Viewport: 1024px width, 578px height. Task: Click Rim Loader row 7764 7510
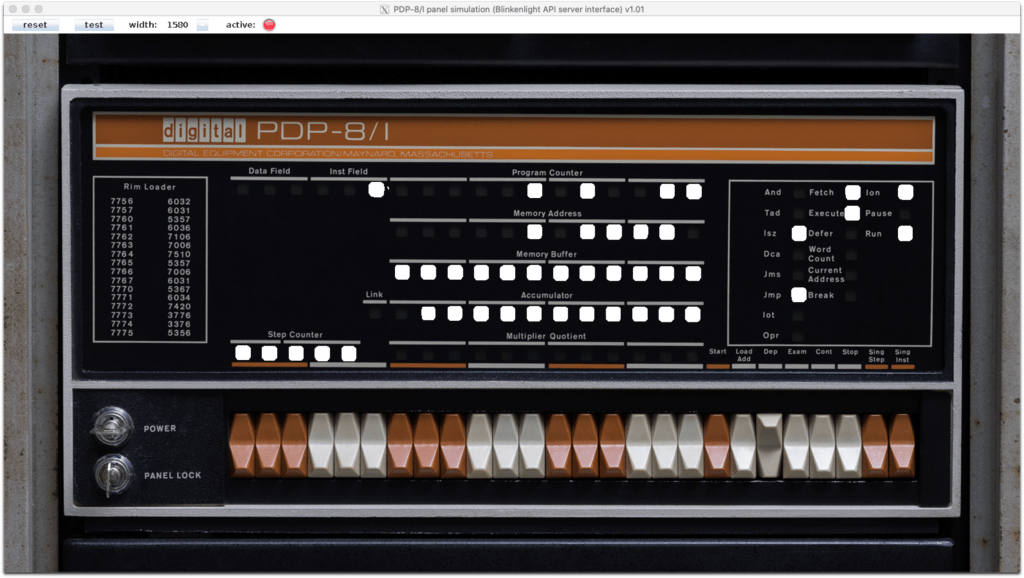coord(150,254)
